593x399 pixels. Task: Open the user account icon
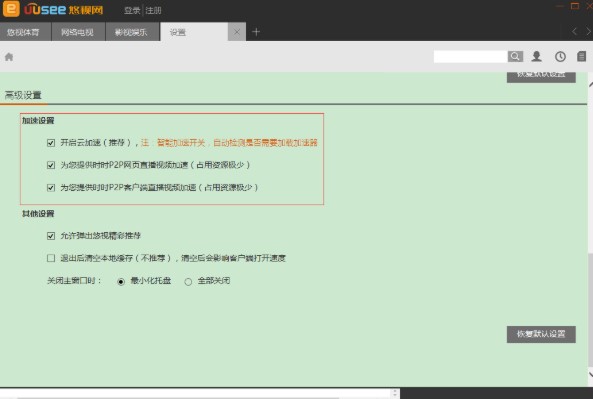coord(536,56)
